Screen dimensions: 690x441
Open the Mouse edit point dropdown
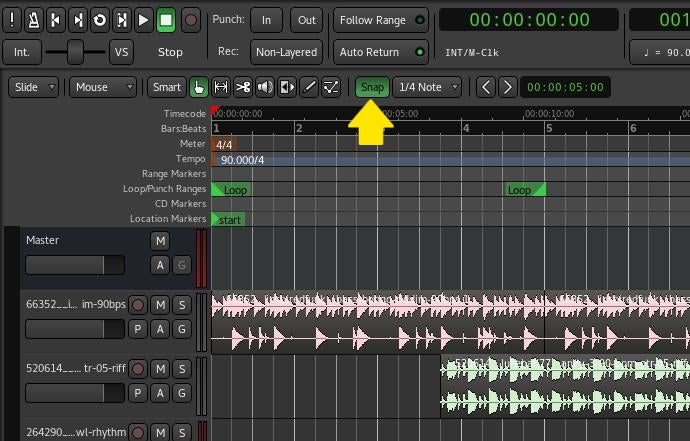pos(103,87)
